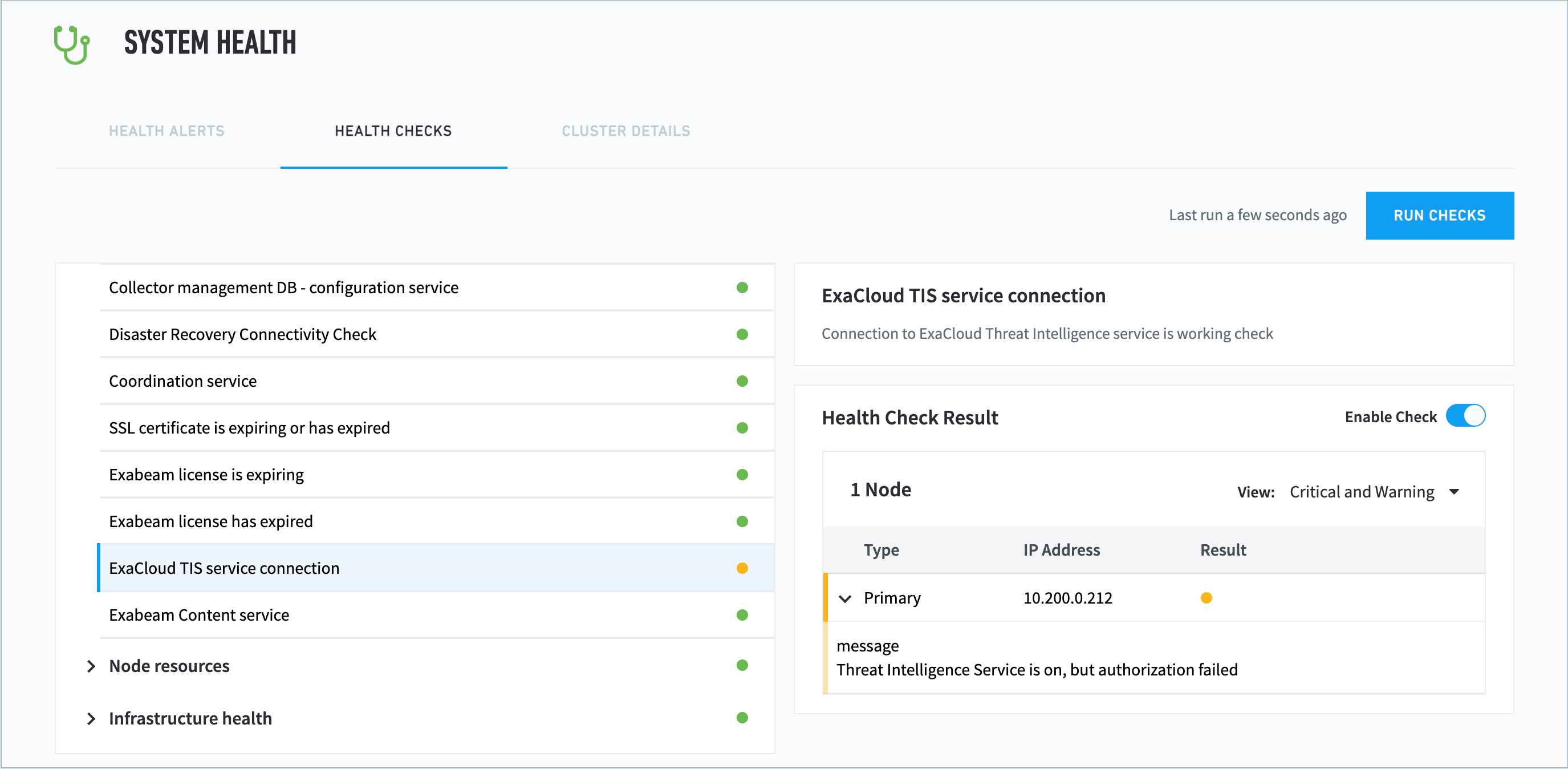Click the Infrastructure health group label
This screenshot has height=769, width=1568.
[x=190, y=718]
